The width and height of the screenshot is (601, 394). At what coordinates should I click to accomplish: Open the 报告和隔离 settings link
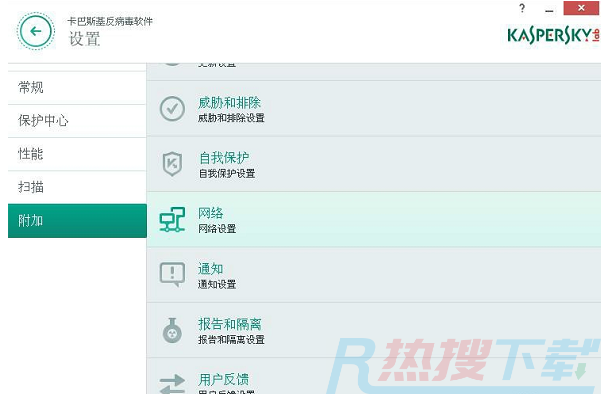tap(230, 324)
